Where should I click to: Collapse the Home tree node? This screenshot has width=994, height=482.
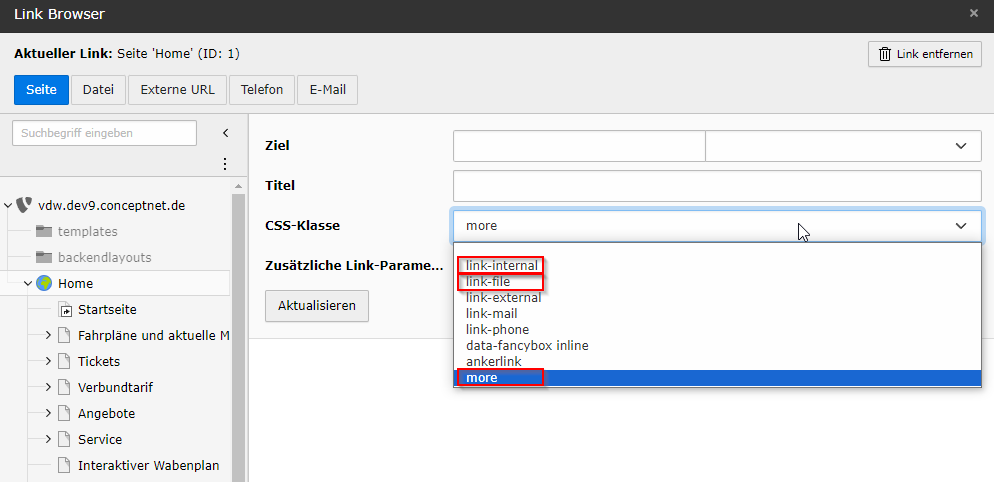click(x=27, y=283)
